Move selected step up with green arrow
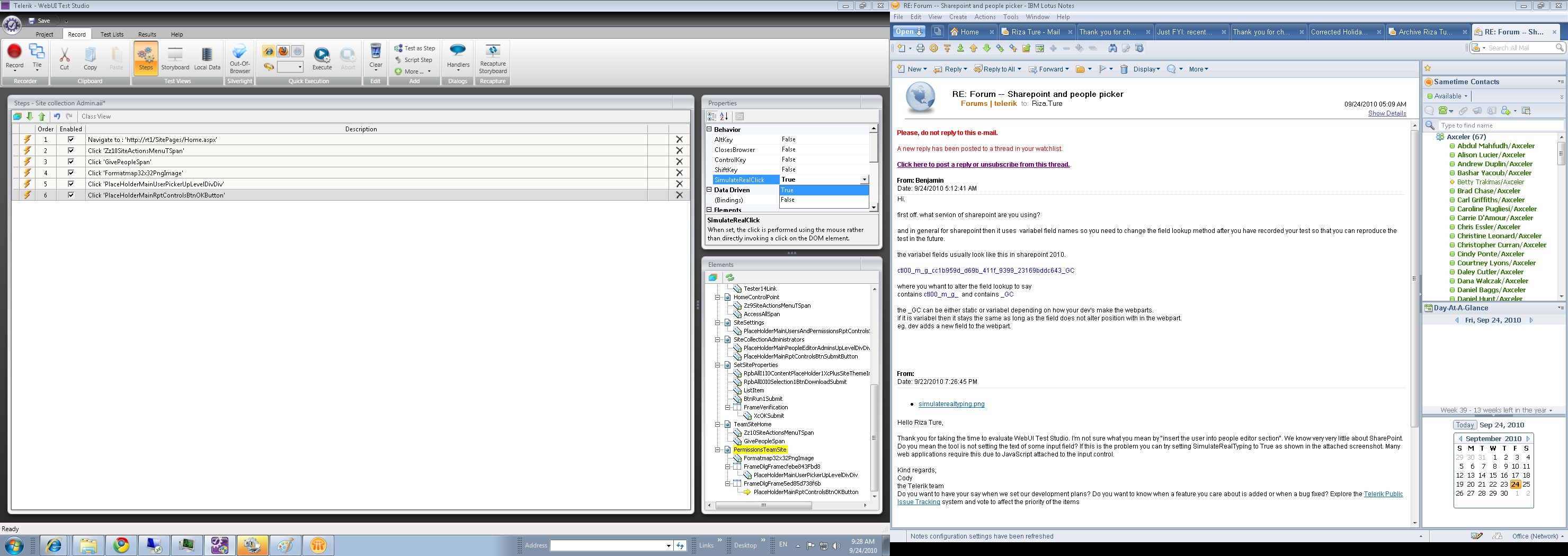1568x556 pixels. 42,116
